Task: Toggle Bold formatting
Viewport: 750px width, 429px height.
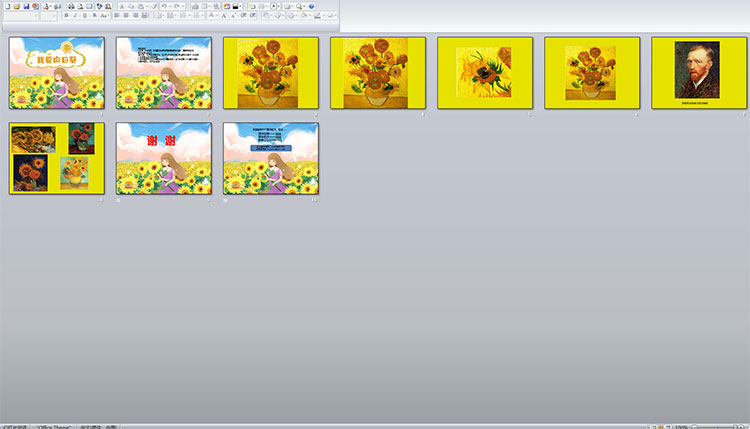Action: (x=66, y=15)
